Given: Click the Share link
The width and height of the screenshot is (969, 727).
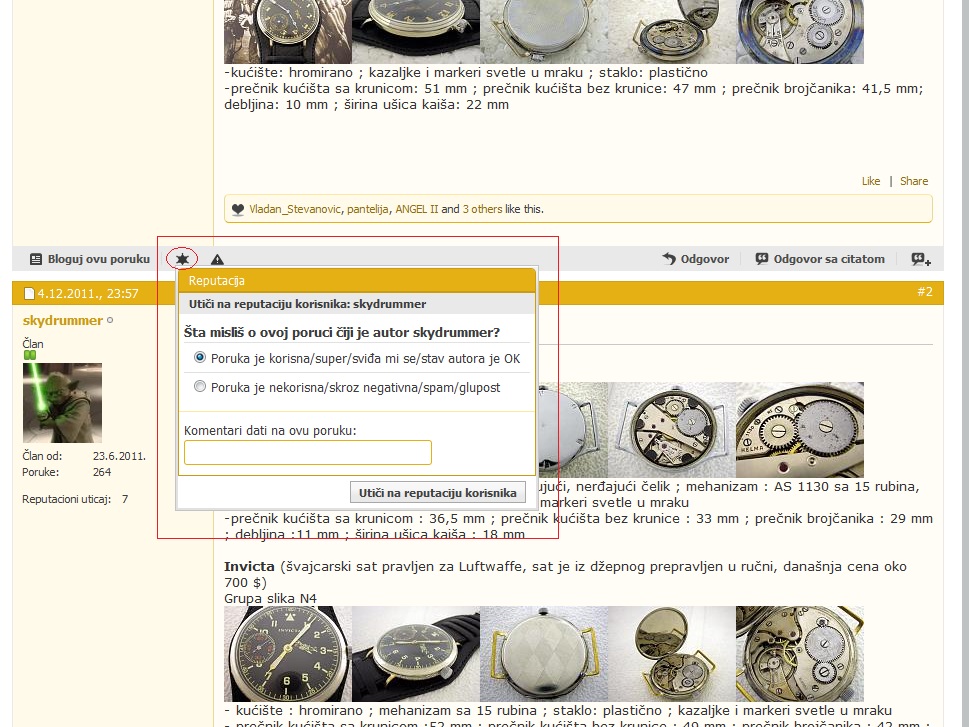Looking at the screenshot, I should pos(914,181).
